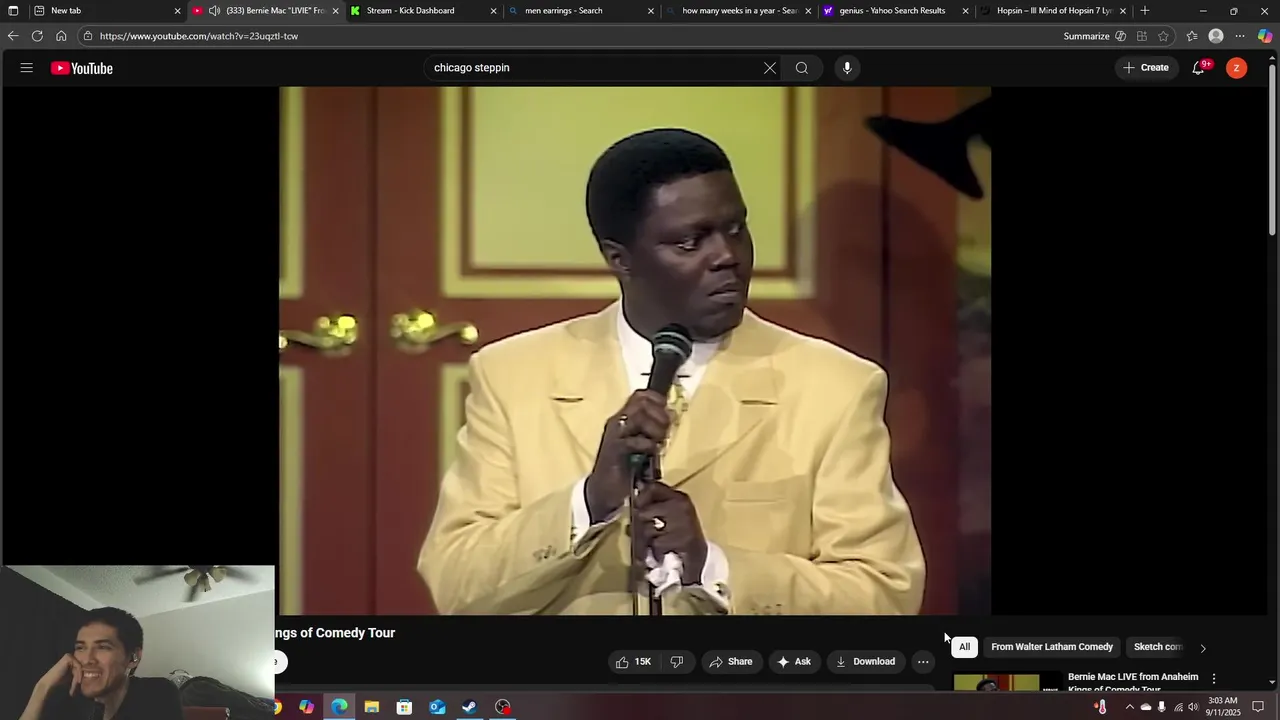Open Microsoft Edge in taskbar
This screenshot has height=720, width=1280.
tap(339, 707)
